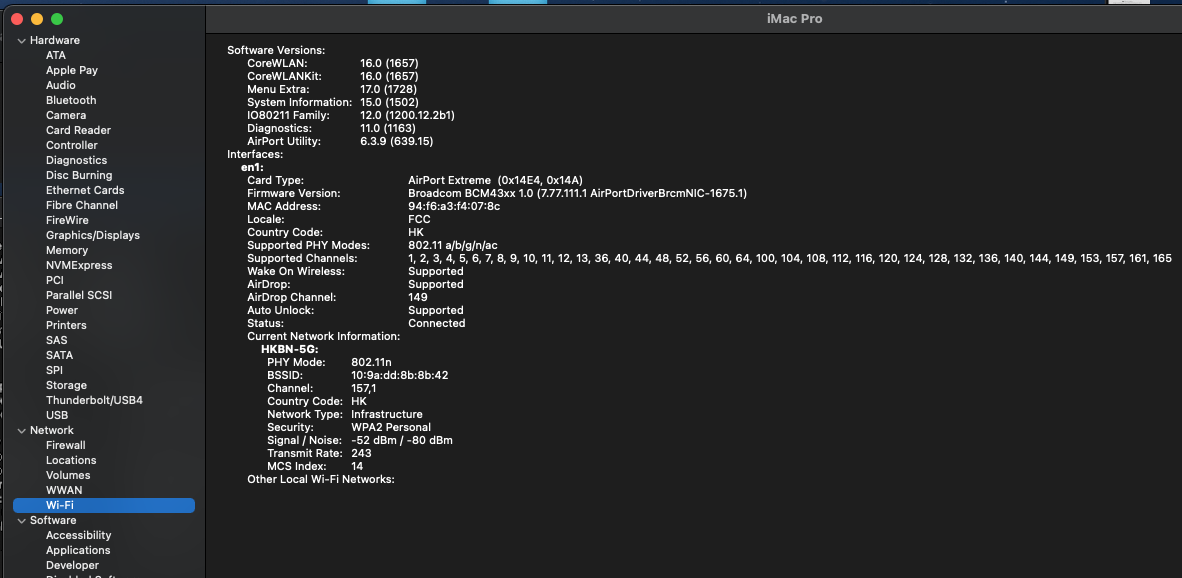Open the Camera hardware entry
Screen dimensions: 1182x578
tap(66, 115)
